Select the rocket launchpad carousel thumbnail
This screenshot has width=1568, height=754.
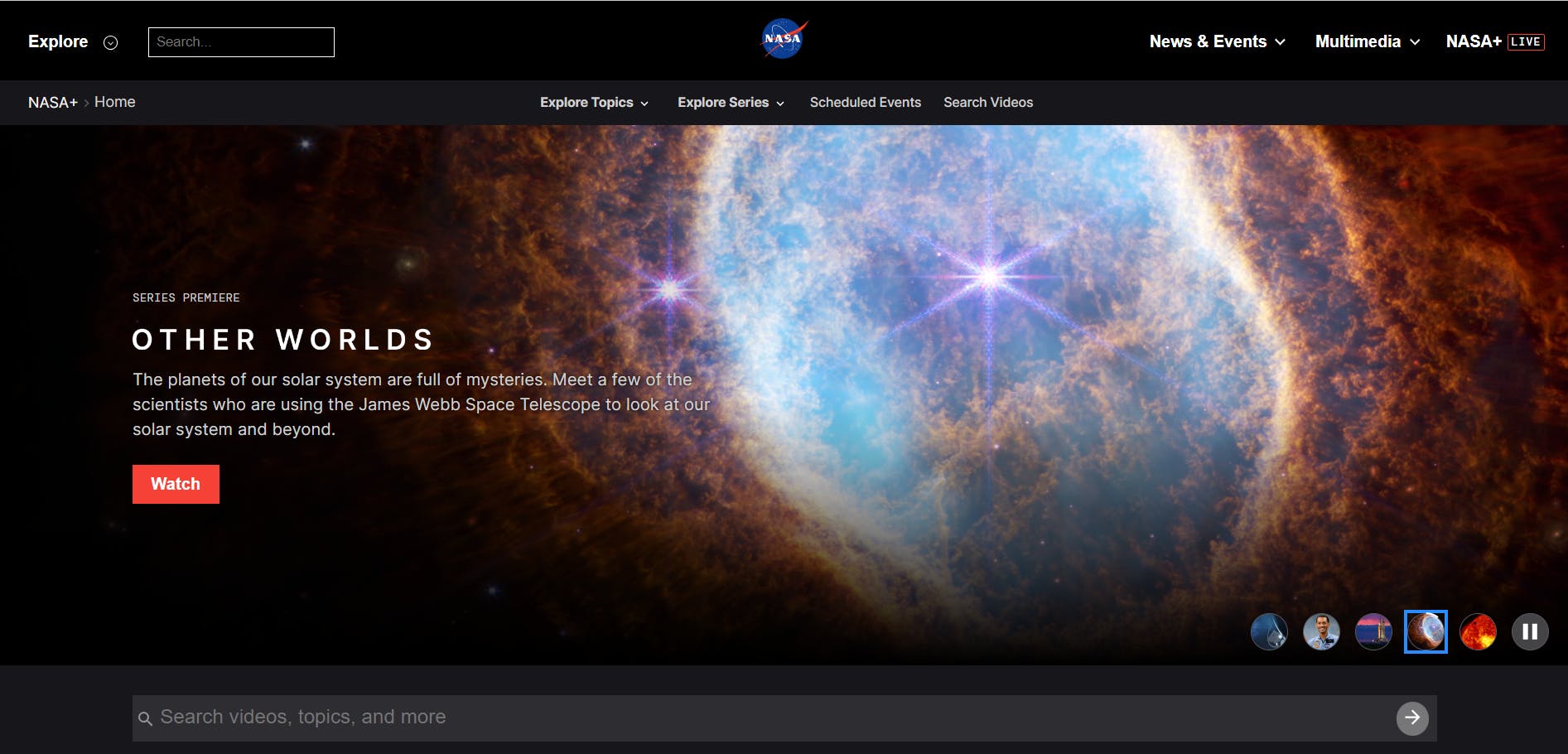tap(1373, 631)
